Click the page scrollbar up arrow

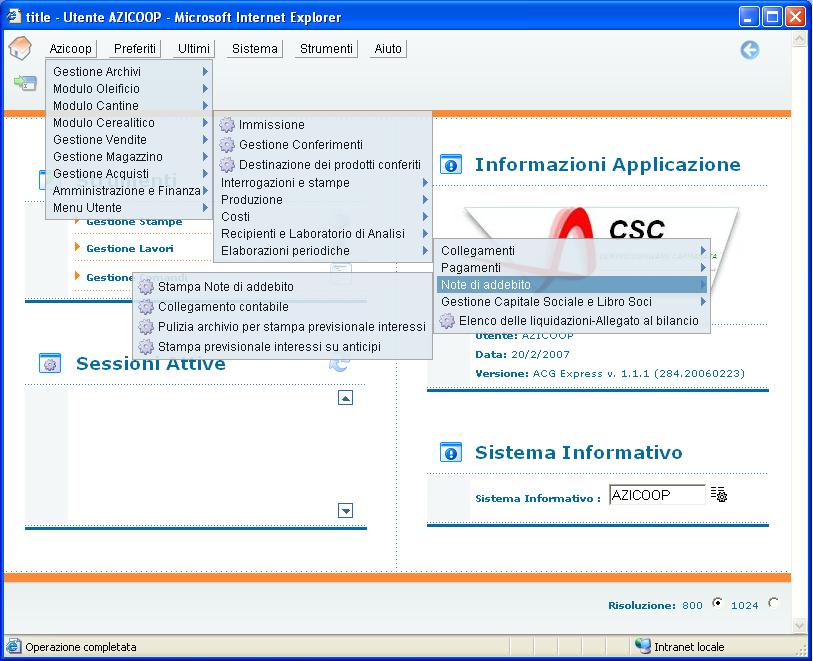[x=799, y=39]
